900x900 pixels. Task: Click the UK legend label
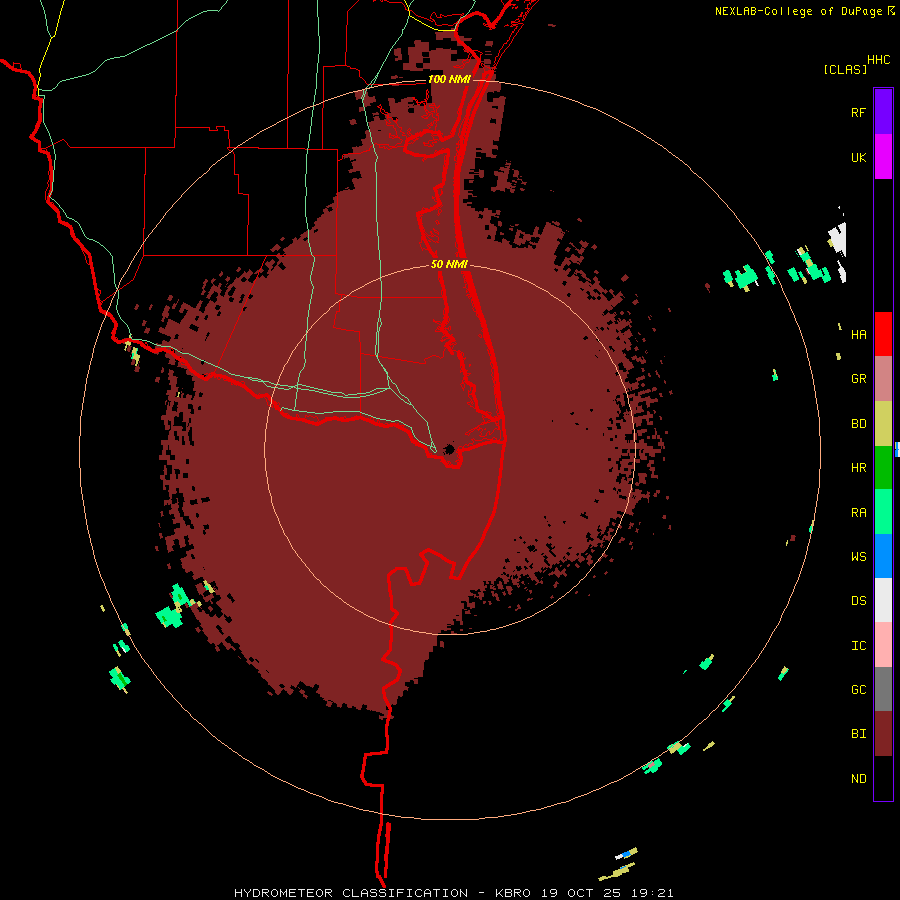click(x=858, y=157)
